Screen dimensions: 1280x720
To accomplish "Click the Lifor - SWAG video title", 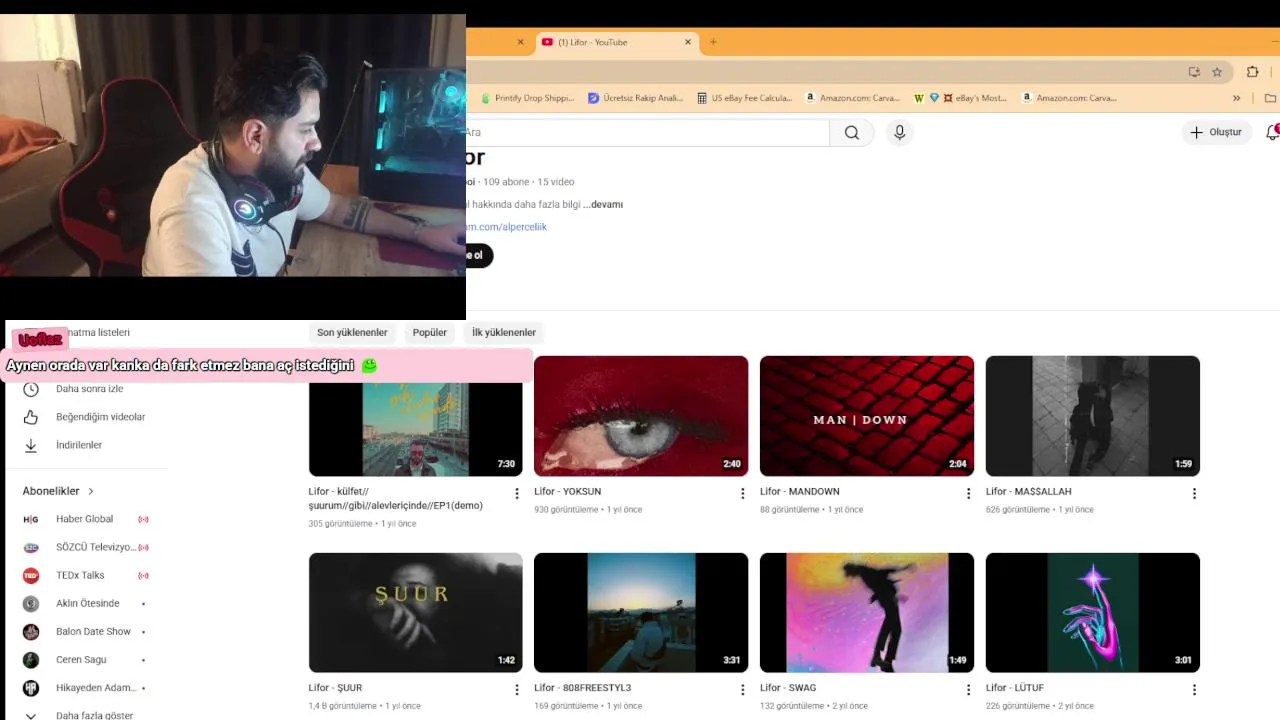I will 788,688.
